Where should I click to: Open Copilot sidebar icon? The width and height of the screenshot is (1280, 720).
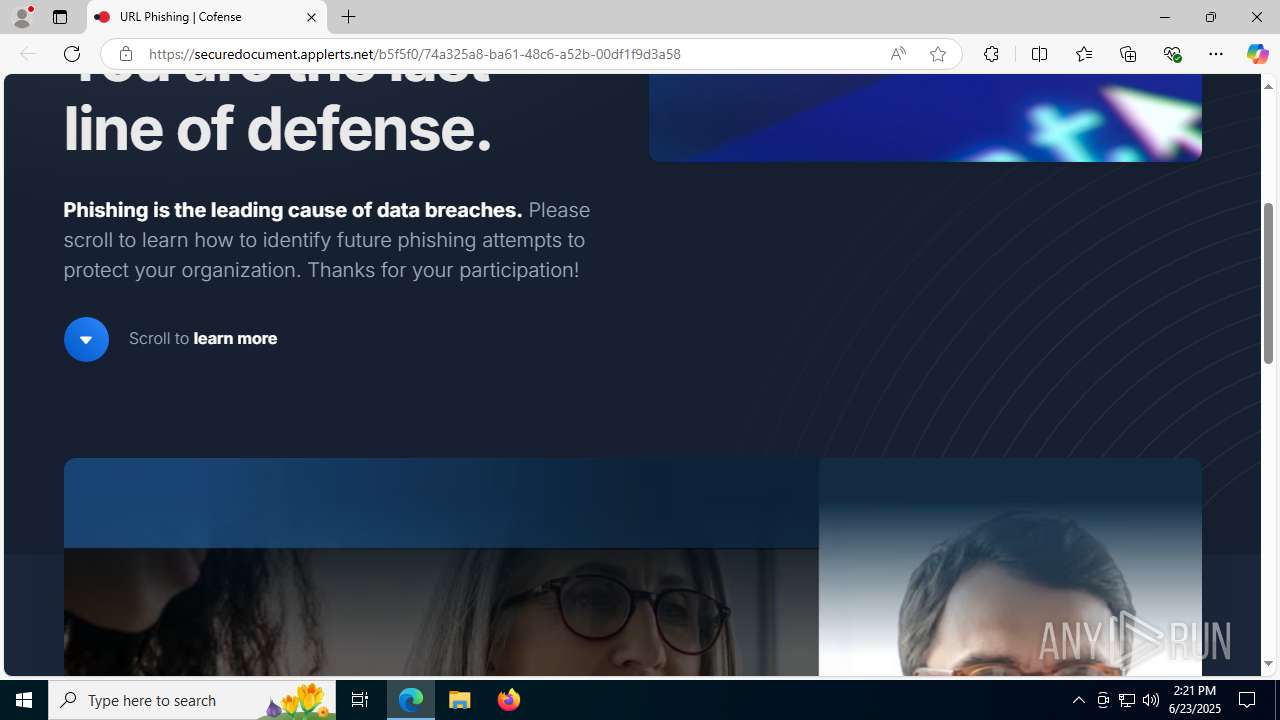pyautogui.click(x=1257, y=54)
